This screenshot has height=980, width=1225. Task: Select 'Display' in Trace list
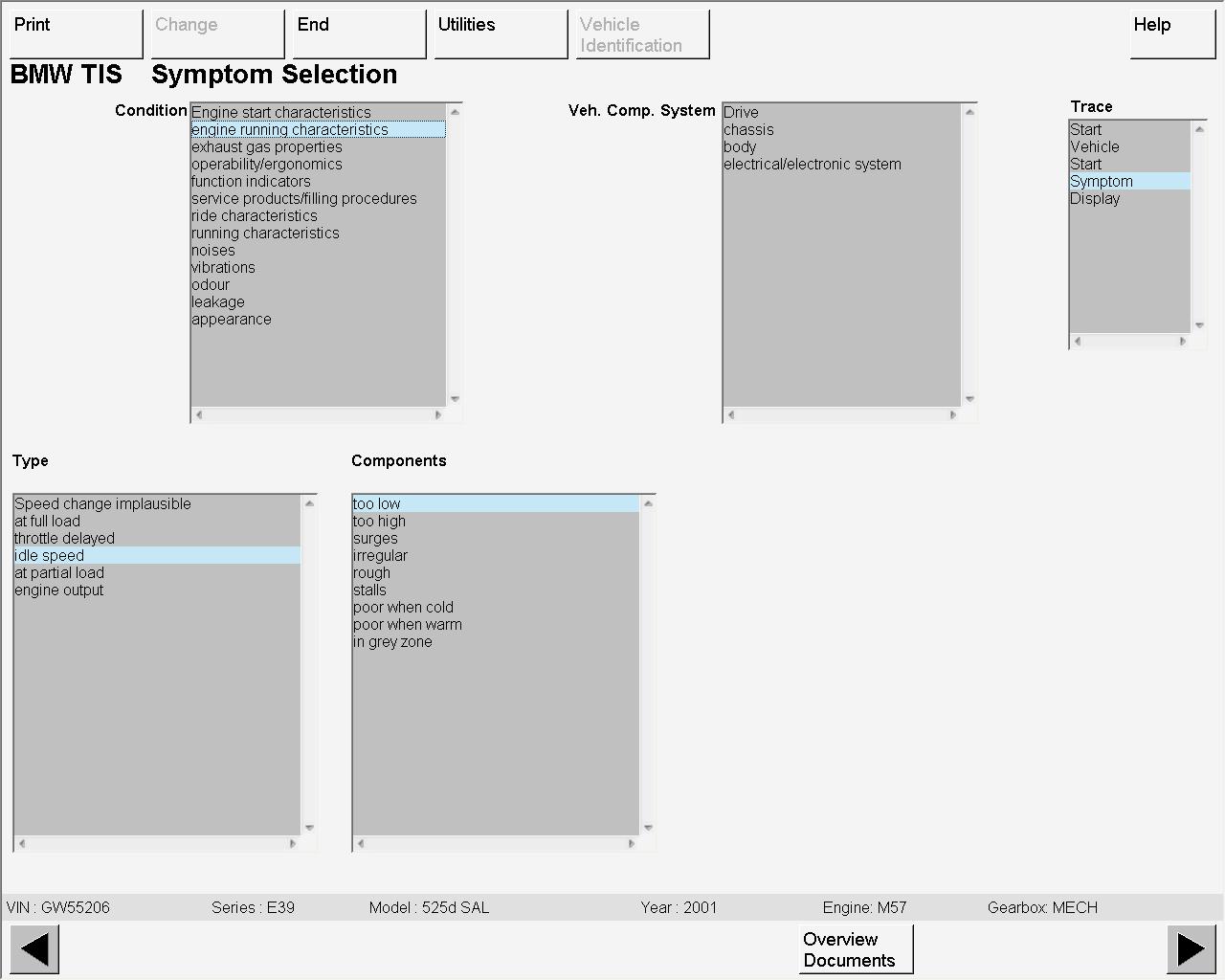click(x=1129, y=199)
